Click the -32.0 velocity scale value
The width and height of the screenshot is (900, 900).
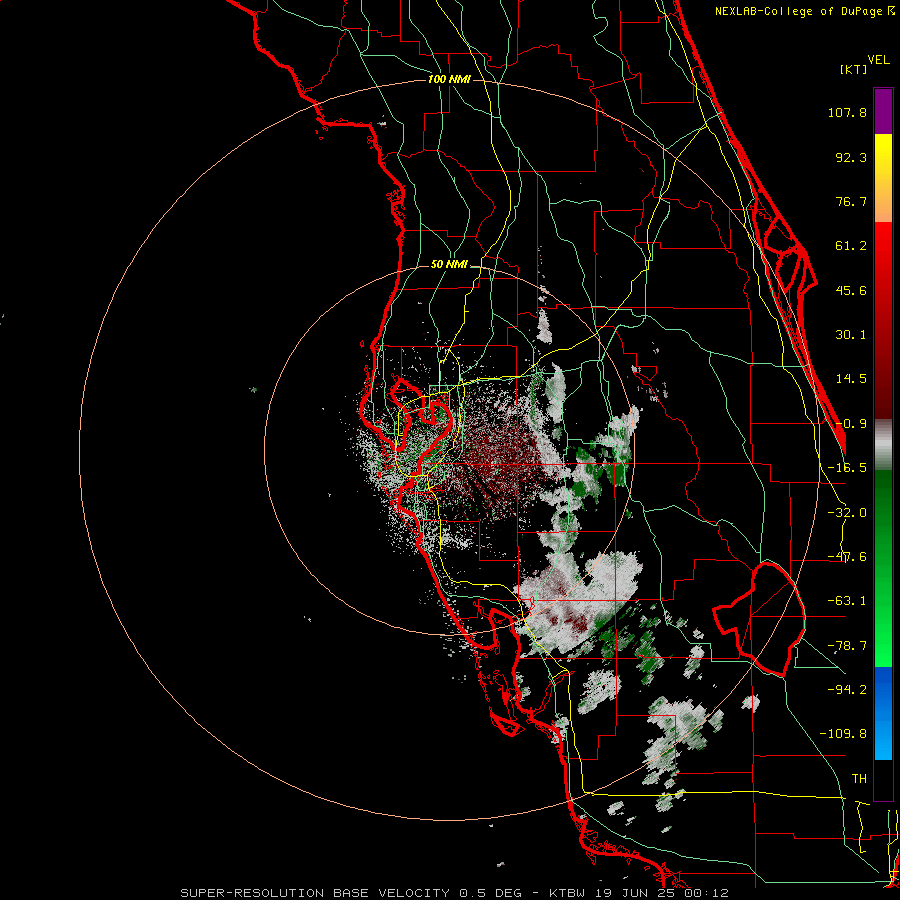click(x=847, y=513)
